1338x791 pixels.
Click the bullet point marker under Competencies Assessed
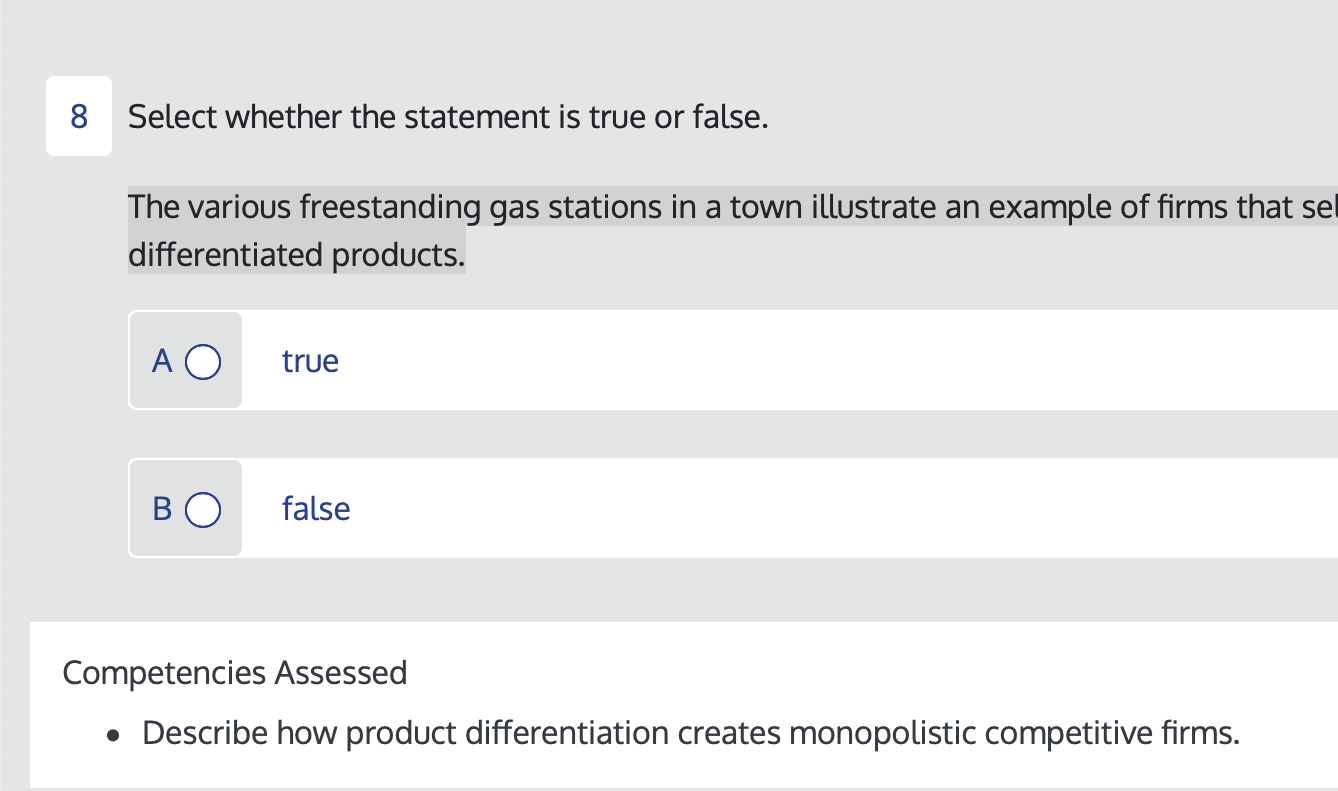[112, 733]
